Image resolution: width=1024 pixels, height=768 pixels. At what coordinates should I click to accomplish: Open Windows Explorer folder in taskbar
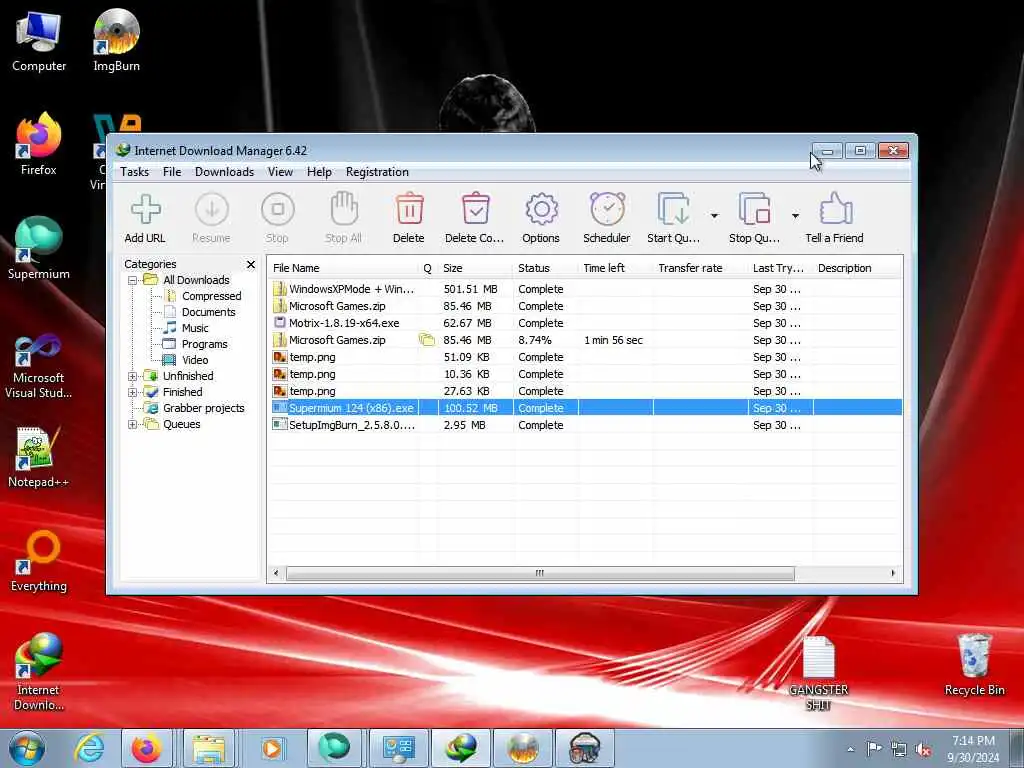pyautogui.click(x=209, y=748)
